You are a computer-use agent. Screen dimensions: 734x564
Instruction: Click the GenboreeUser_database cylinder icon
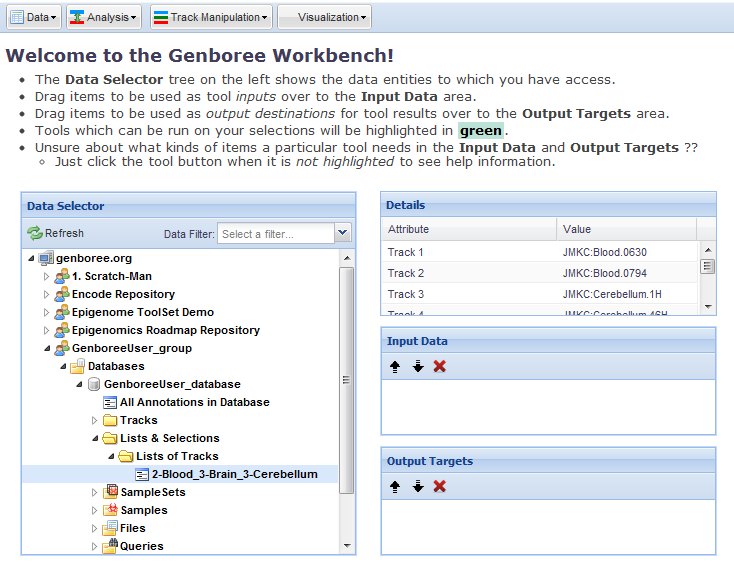pos(94,384)
